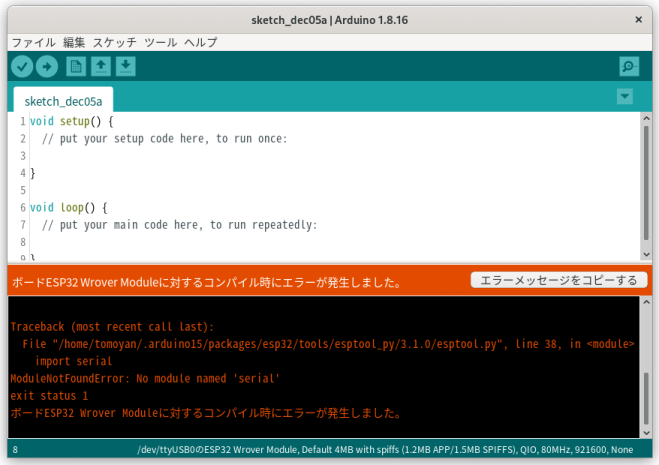Click the Verify (checkmark) compile button
This screenshot has width=659, height=465.
[x=22, y=66]
